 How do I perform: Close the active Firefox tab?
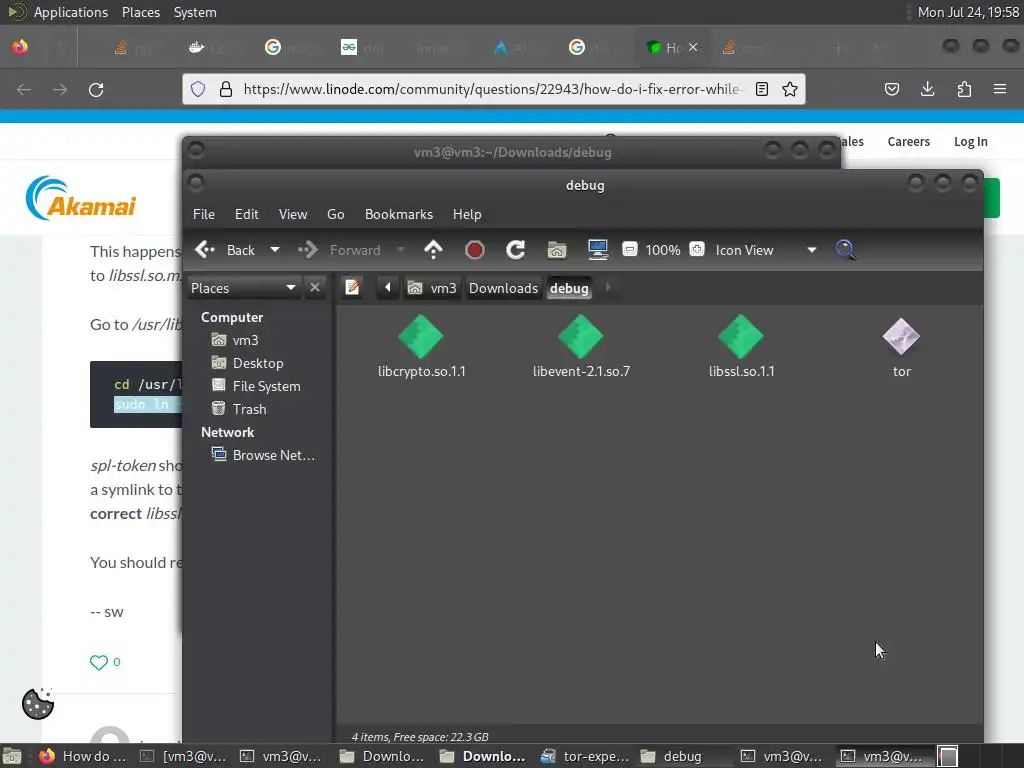pyautogui.click(x=693, y=47)
